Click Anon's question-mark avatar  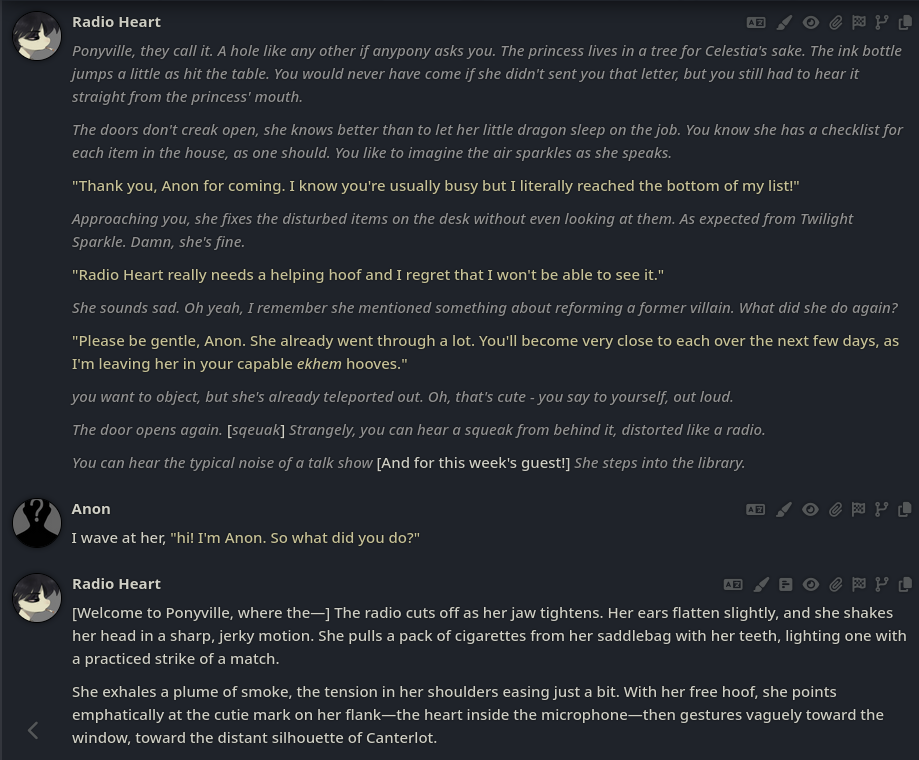(37, 523)
